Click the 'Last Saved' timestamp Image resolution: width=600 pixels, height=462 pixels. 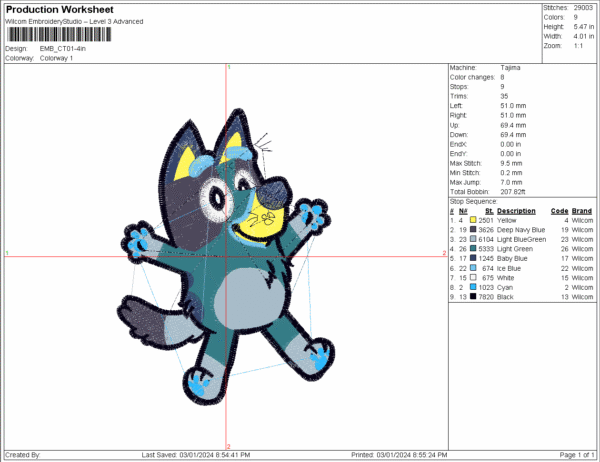(196, 455)
